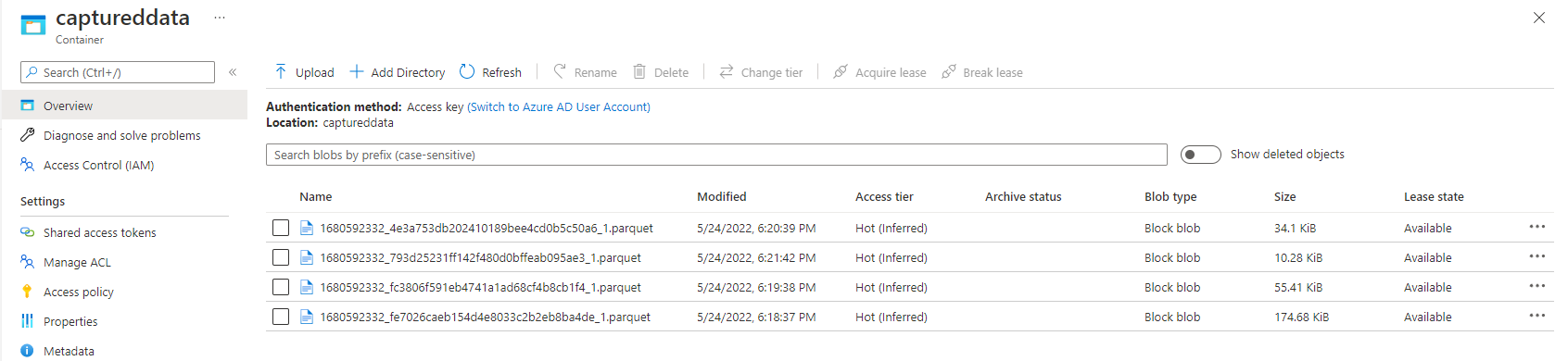The width and height of the screenshot is (1568, 361).
Task: Click the Upload arrow icon
Action: tap(281, 71)
